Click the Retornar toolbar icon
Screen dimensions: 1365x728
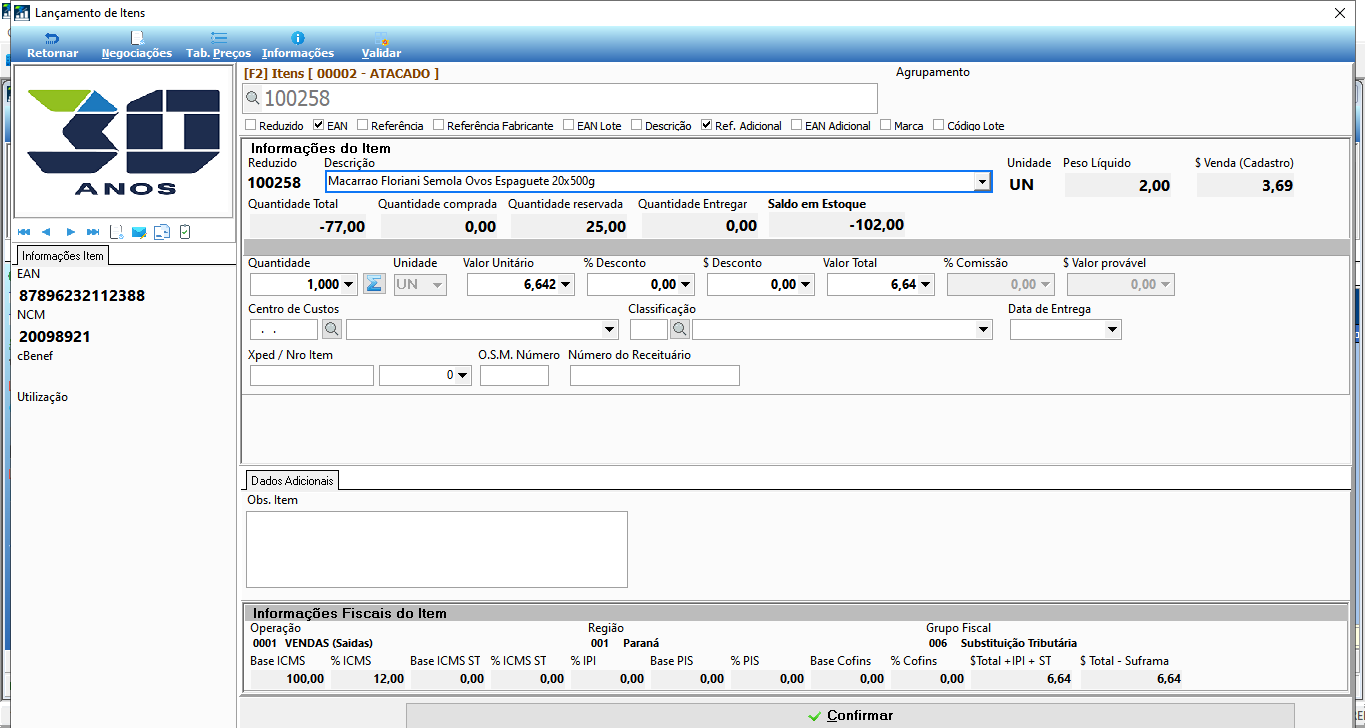click(x=52, y=45)
